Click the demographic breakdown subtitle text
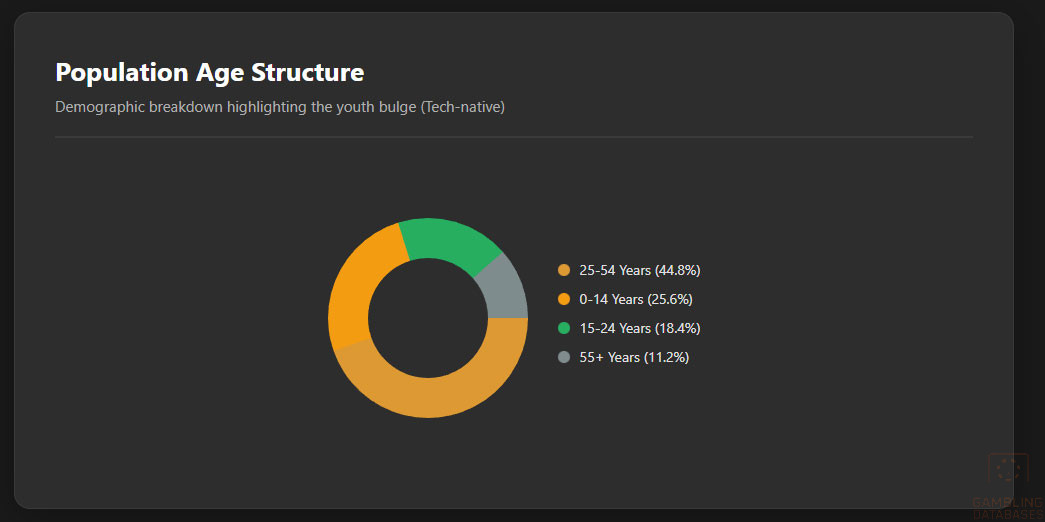This screenshot has width=1045, height=522. click(x=279, y=107)
